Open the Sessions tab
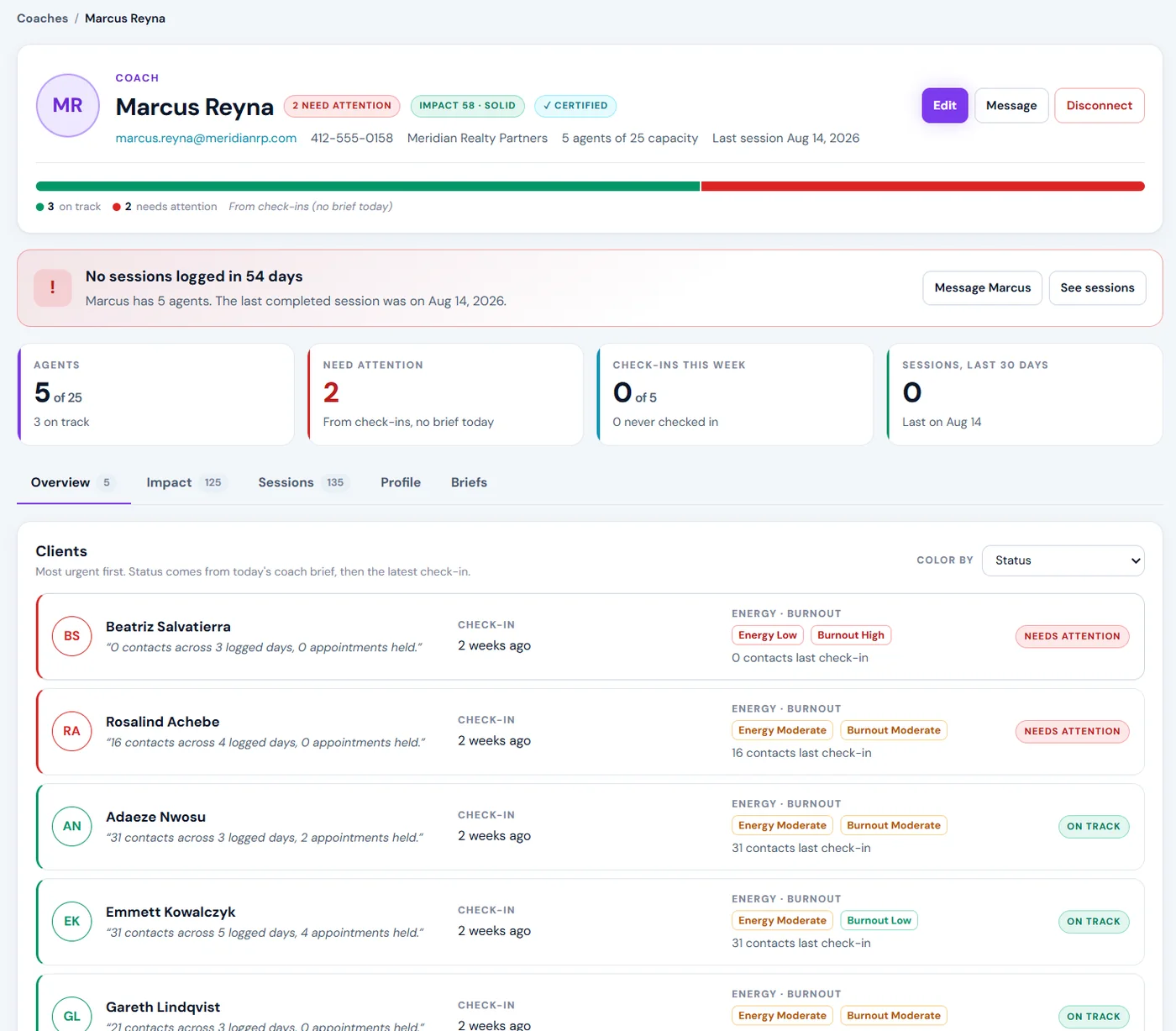The height and width of the screenshot is (1031, 1176). tap(302, 482)
